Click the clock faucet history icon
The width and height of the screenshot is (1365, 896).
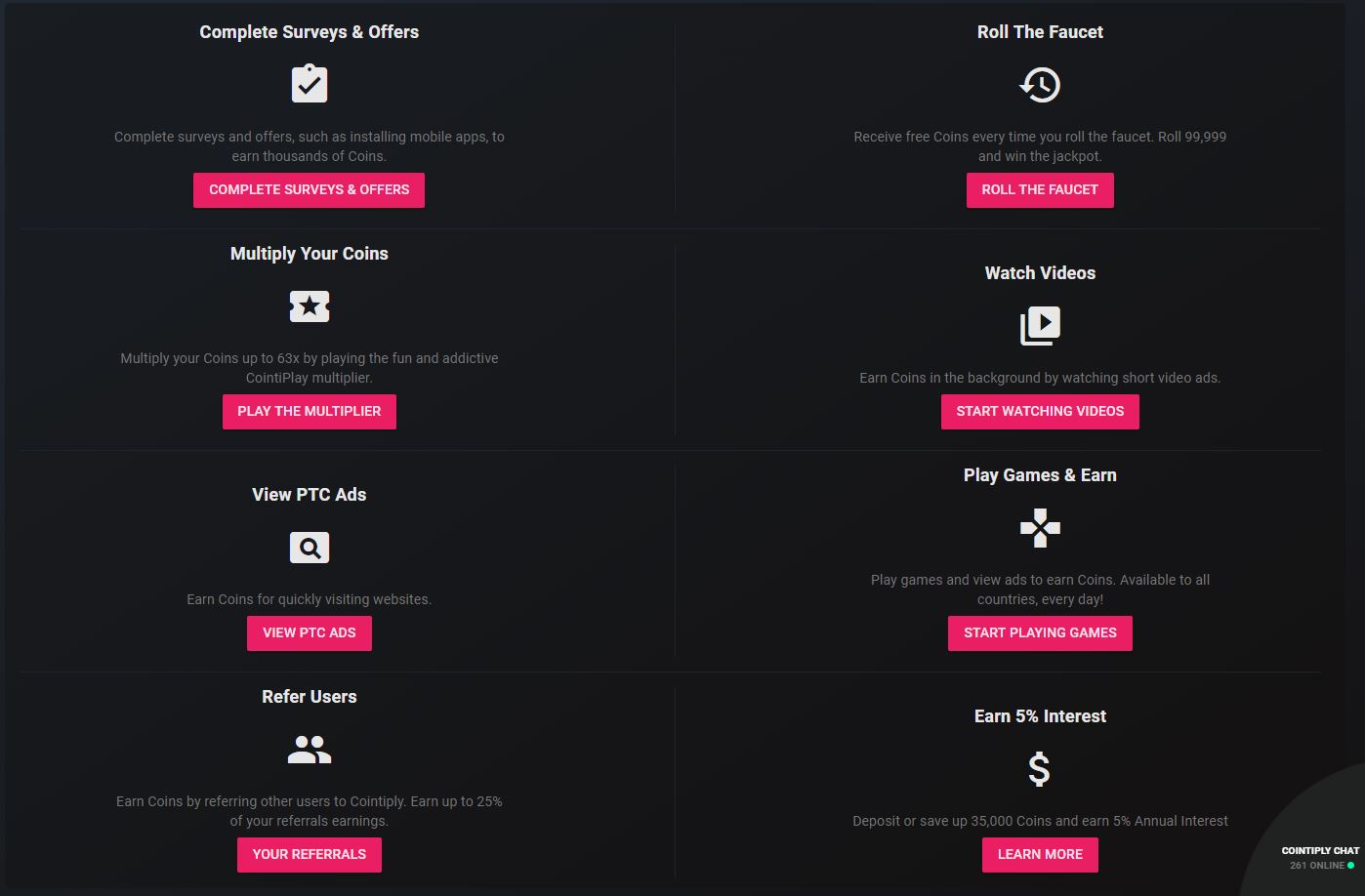(x=1040, y=85)
